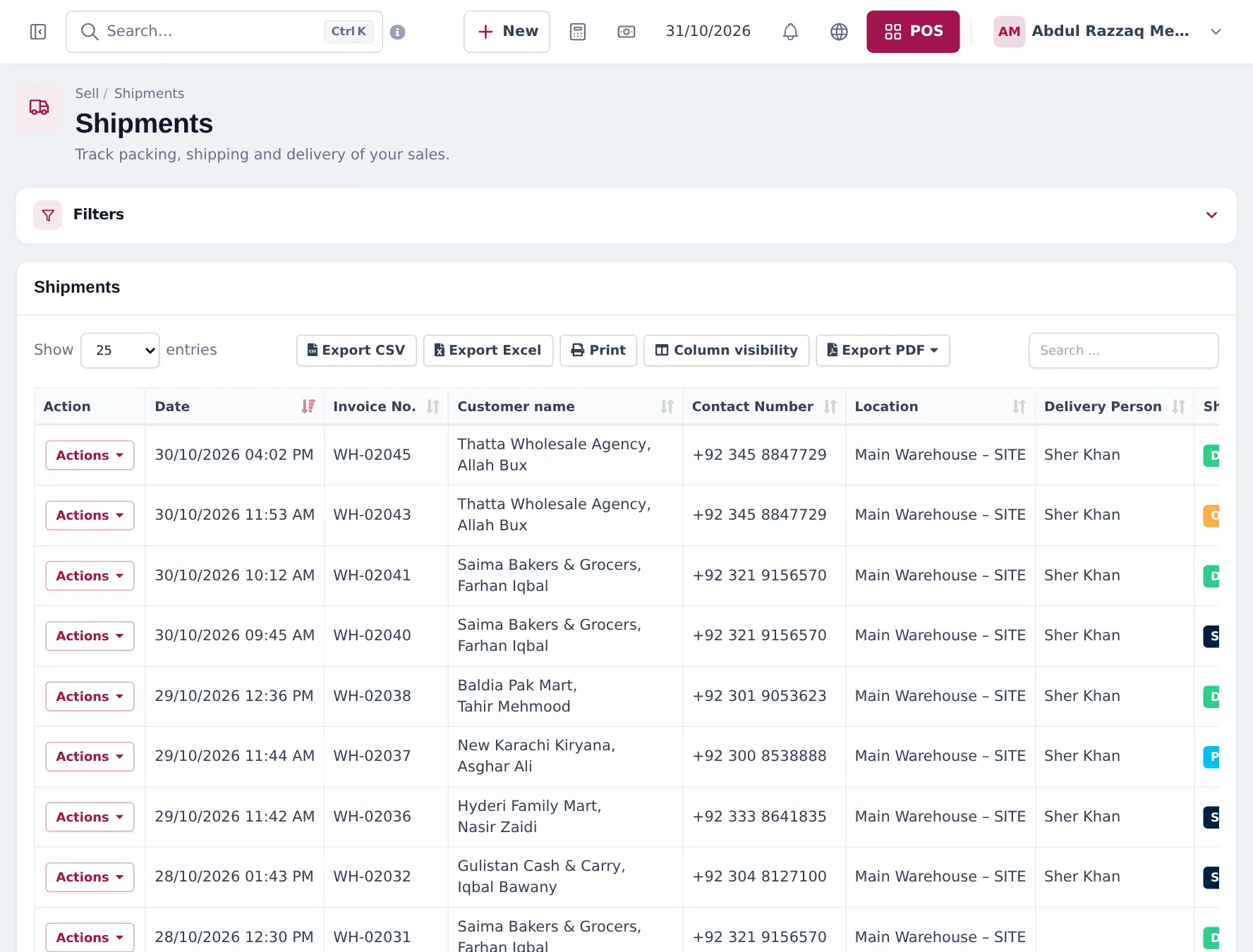Open Actions dropdown for WH-02038
This screenshot has height=952, width=1253.
click(90, 697)
